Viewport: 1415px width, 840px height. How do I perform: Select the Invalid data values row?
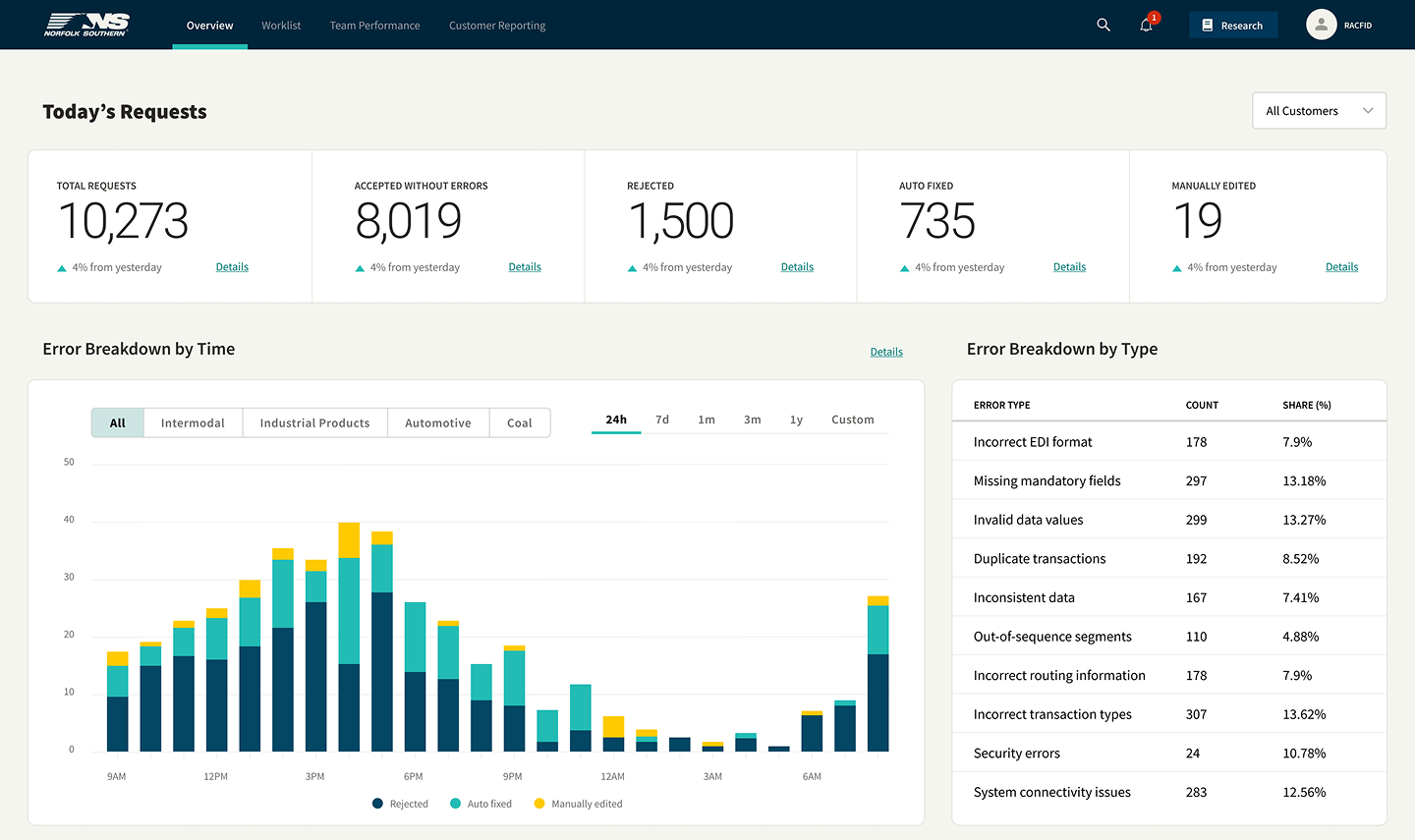pyautogui.click(x=1169, y=520)
